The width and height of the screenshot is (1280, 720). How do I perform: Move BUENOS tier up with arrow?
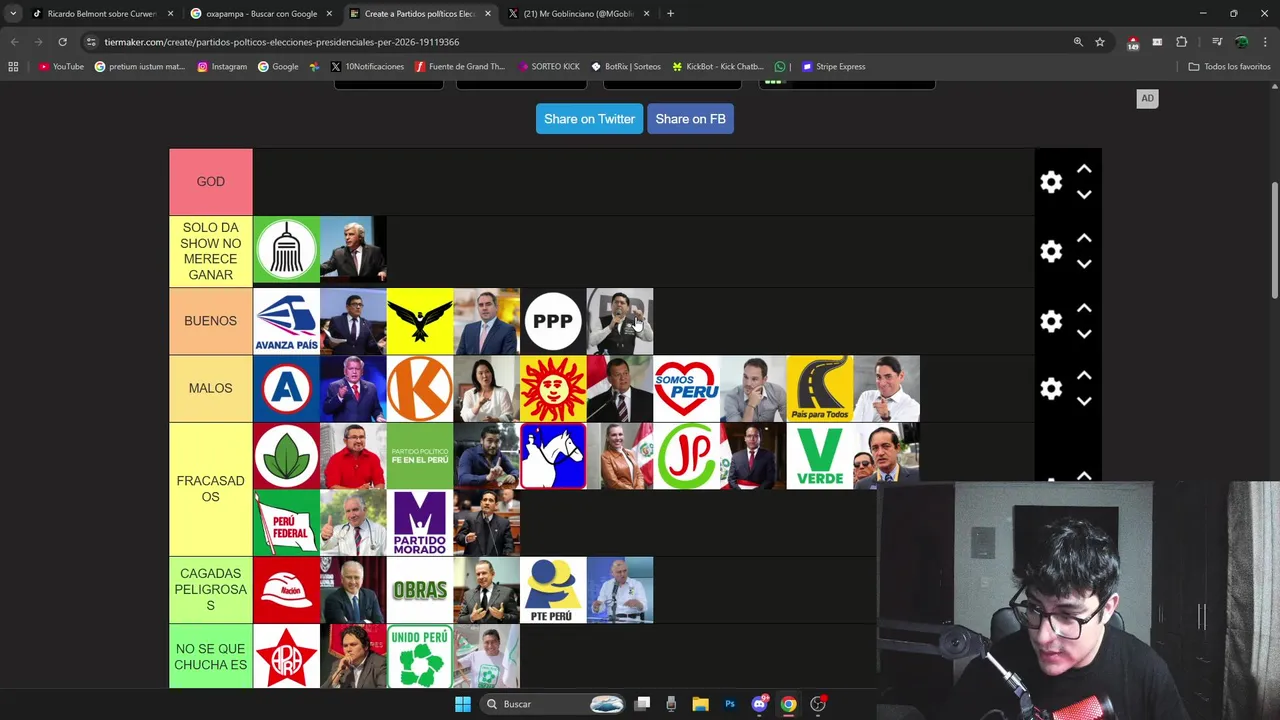(x=1084, y=309)
